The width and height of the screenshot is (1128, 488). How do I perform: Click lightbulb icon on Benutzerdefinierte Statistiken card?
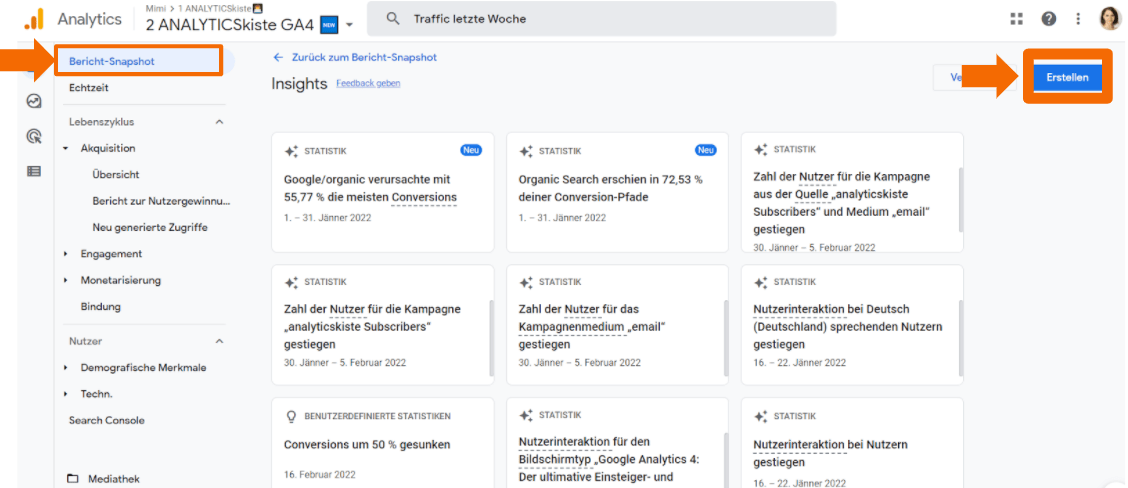291,416
